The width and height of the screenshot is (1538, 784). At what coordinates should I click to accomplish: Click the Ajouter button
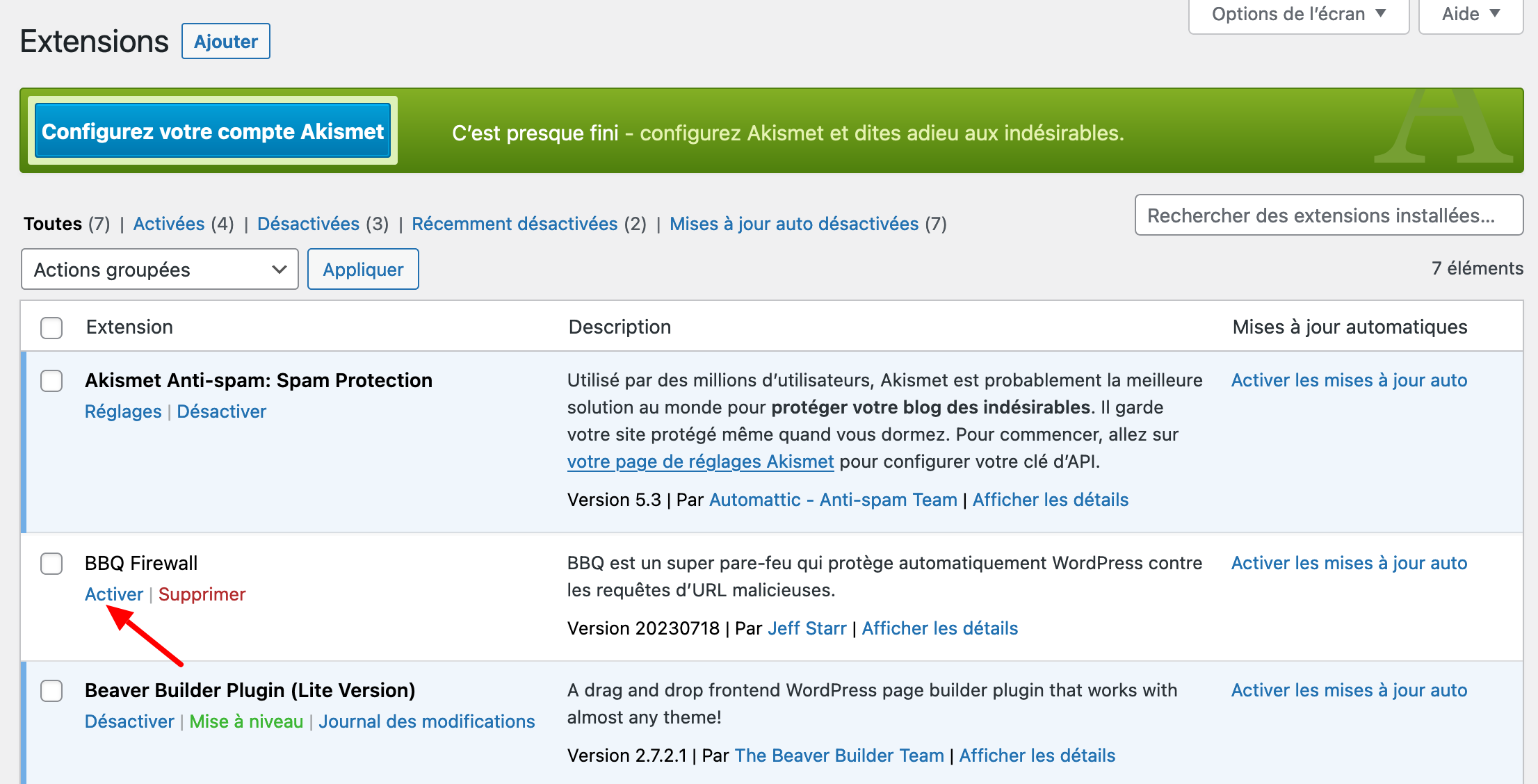(x=225, y=41)
